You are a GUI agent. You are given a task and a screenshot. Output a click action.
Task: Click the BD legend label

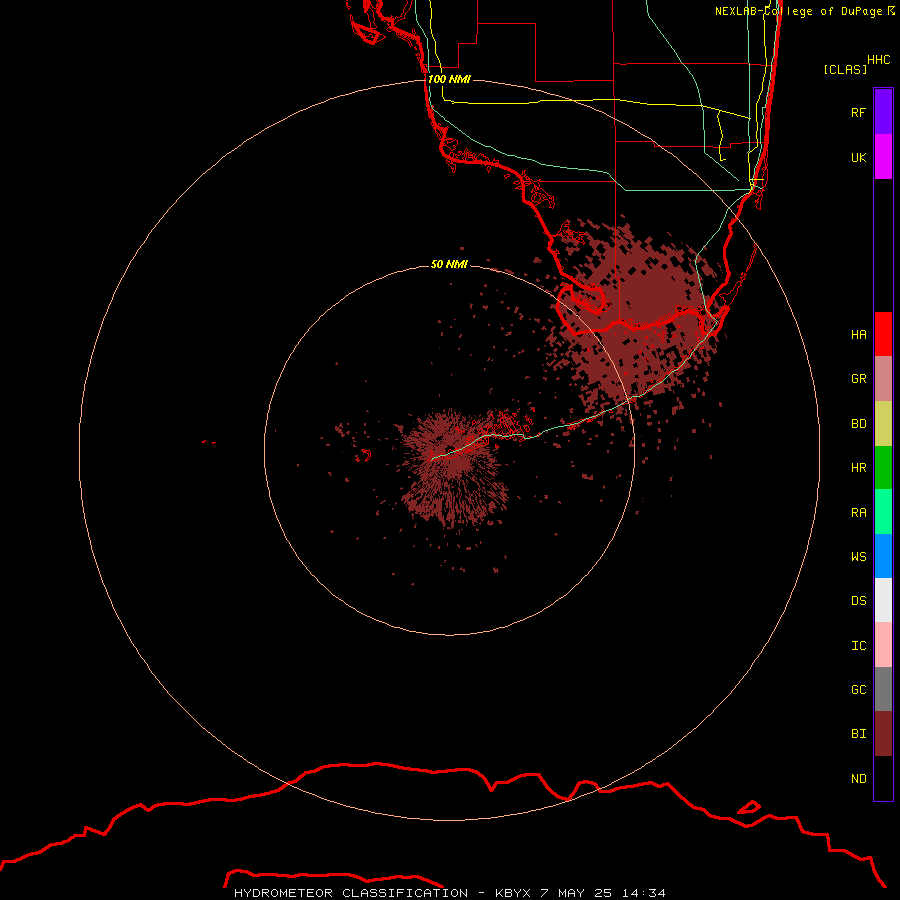point(858,424)
